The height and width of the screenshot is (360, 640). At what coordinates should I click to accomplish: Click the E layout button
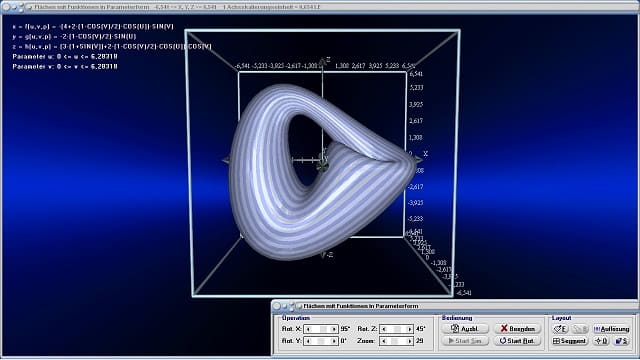click(560, 329)
